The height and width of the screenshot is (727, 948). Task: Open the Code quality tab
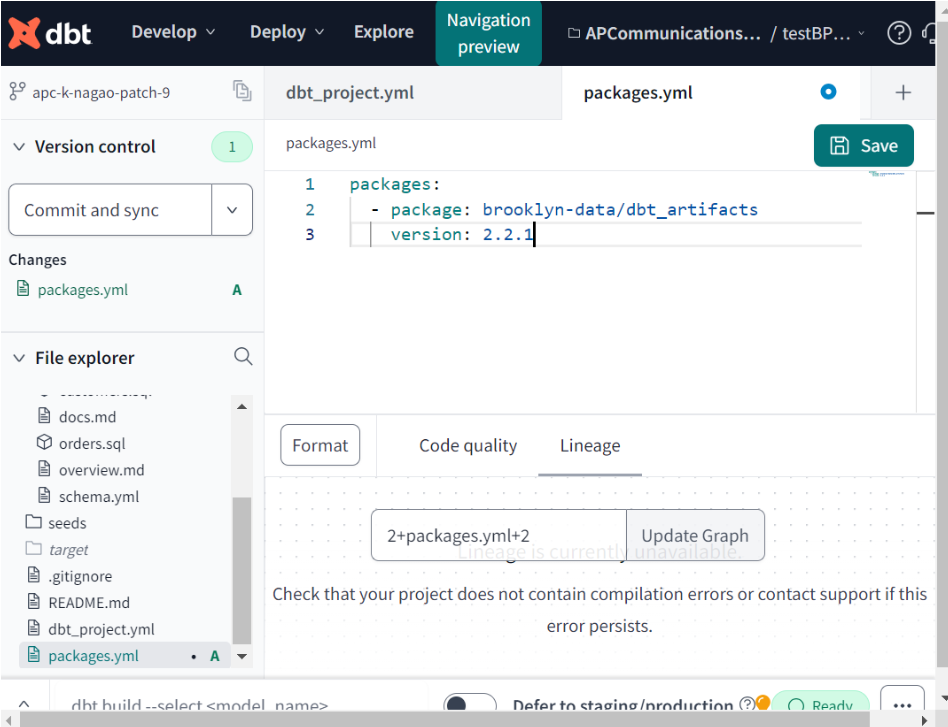tap(468, 446)
